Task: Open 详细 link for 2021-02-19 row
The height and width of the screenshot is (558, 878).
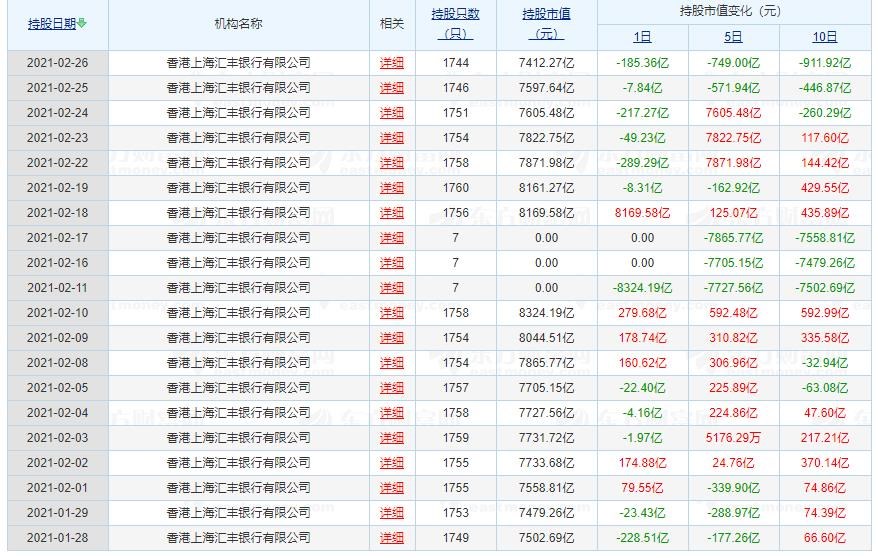Action: [x=391, y=187]
